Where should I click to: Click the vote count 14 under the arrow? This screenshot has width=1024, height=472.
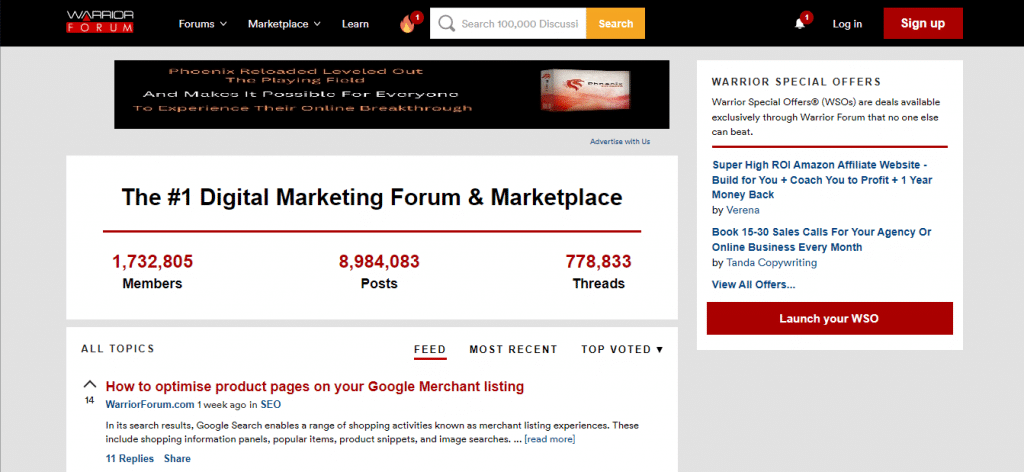(x=89, y=400)
